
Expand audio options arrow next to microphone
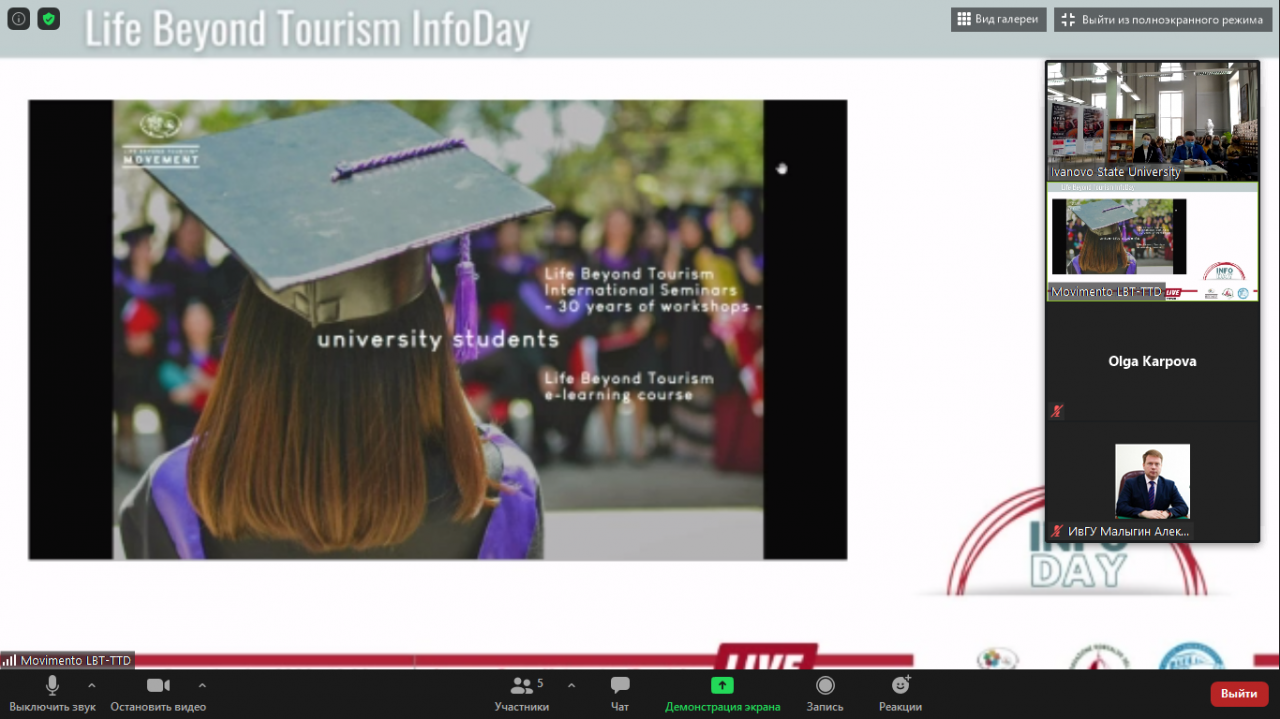coord(92,685)
